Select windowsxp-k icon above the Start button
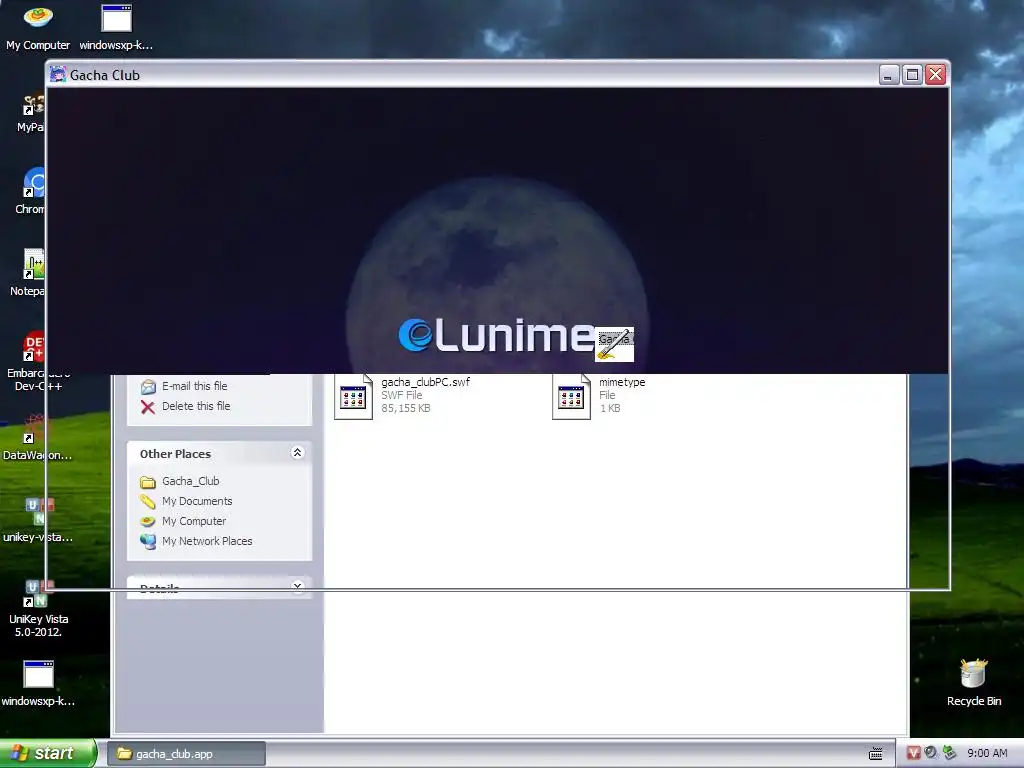Viewport: 1024px width, 768px height. point(38,683)
